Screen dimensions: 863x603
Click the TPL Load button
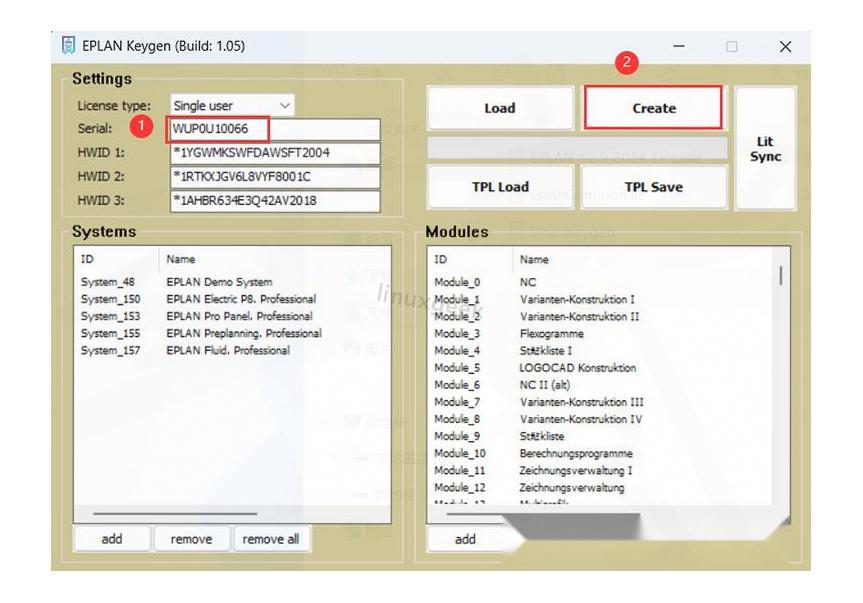tap(500, 187)
